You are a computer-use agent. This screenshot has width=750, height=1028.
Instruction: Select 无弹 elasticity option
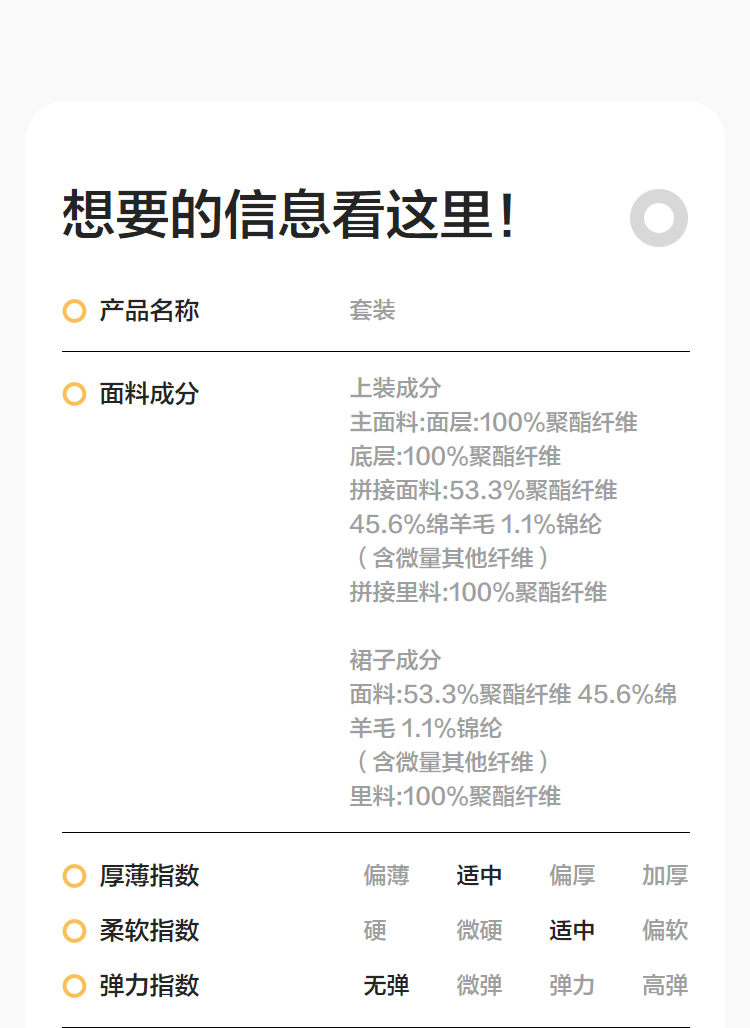tap(386, 986)
